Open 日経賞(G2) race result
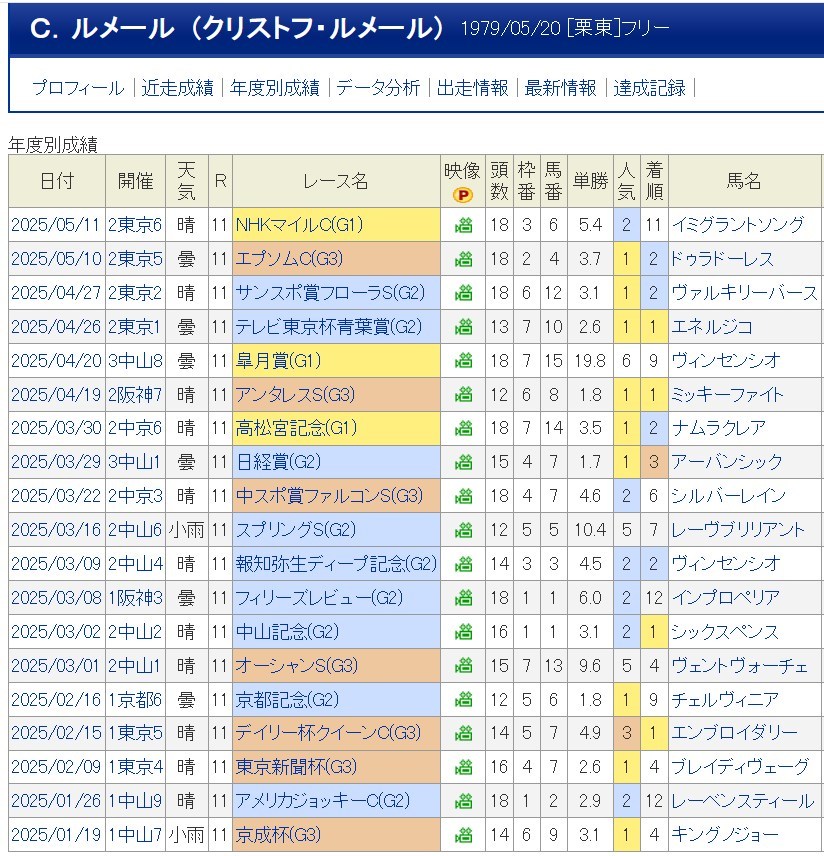The height and width of the screenshot is (856, 824). click(278, 462)
